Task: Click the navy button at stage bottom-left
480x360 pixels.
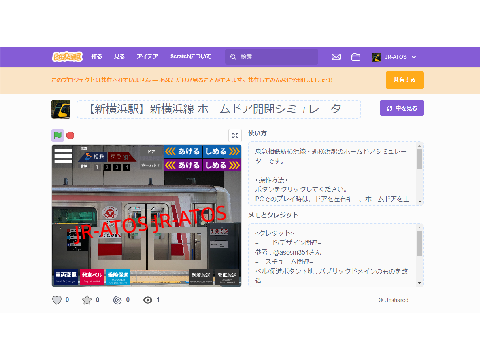Action: [x=66, y=277]
